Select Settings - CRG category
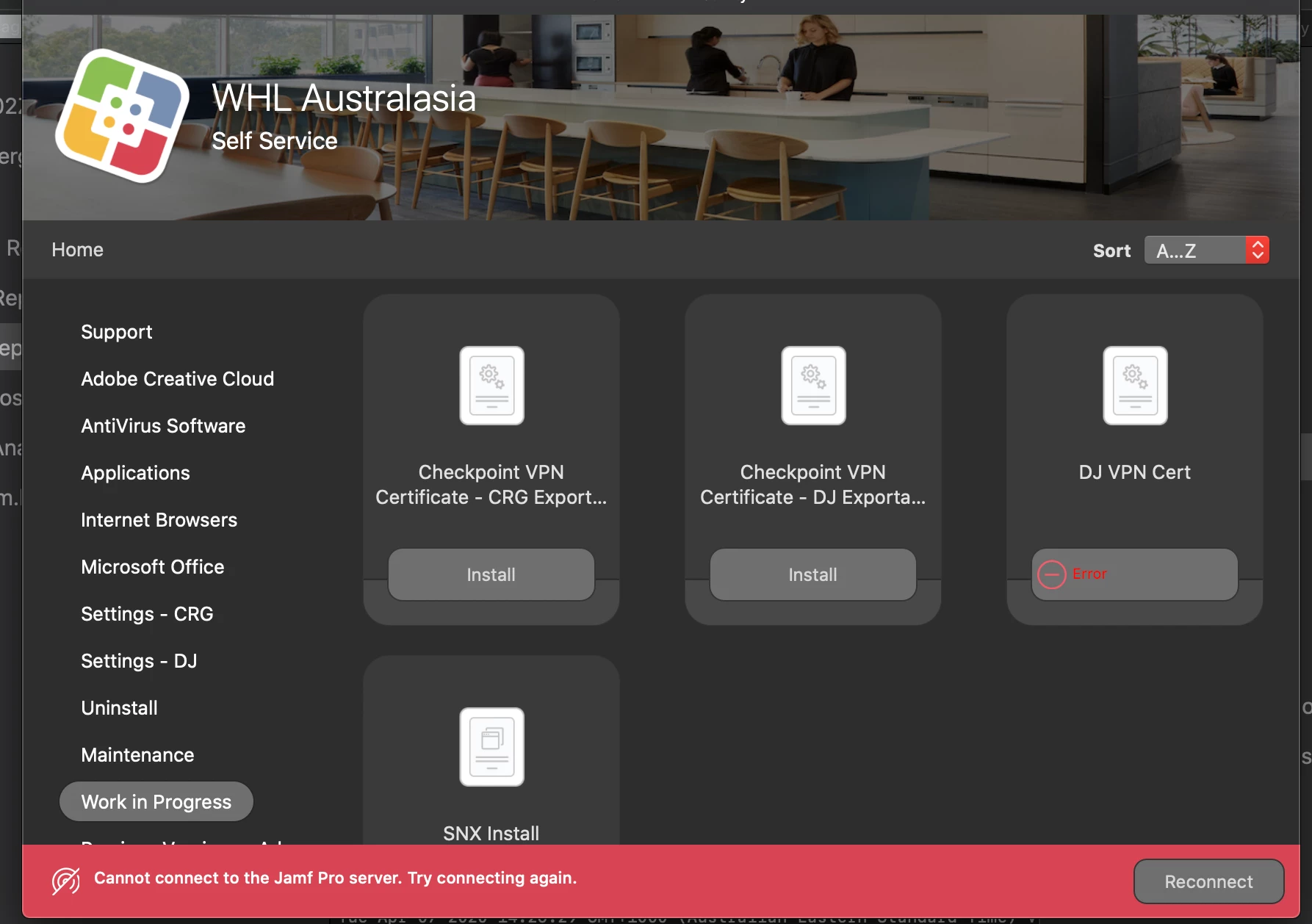Viewport: 1312px width, 924px height. point(147,614)
